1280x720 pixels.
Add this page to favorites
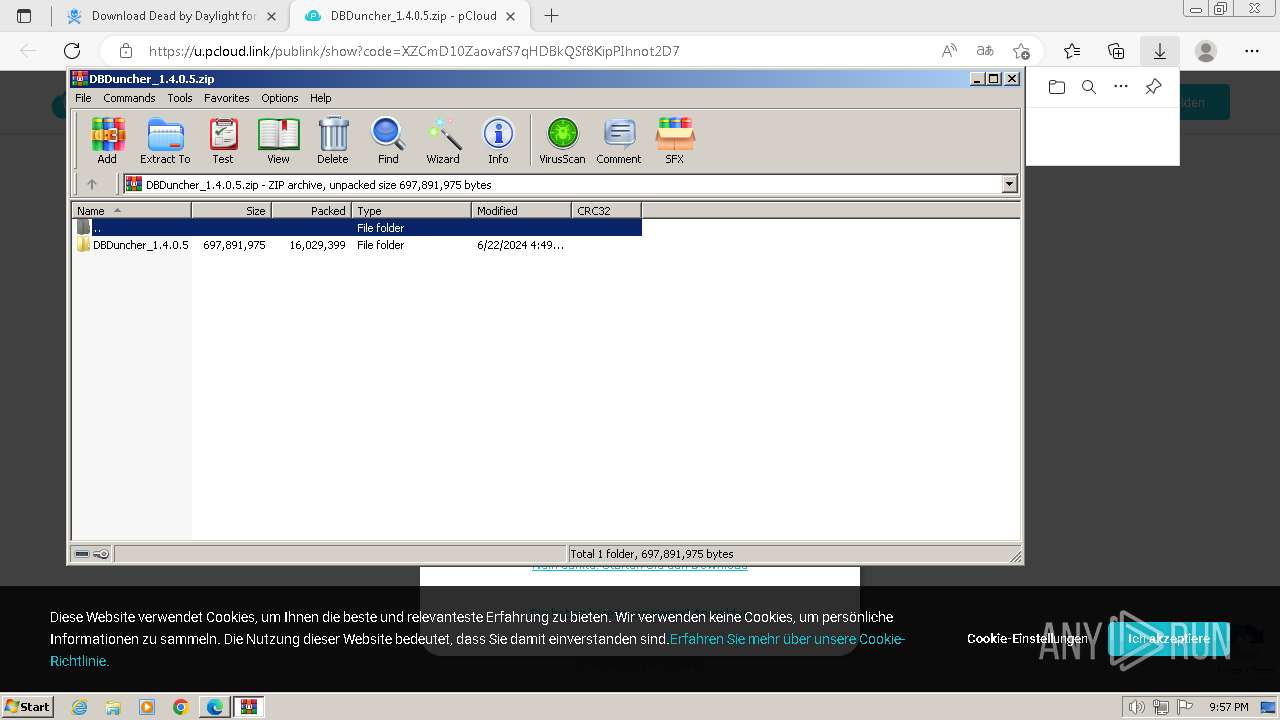(1021, 51)
